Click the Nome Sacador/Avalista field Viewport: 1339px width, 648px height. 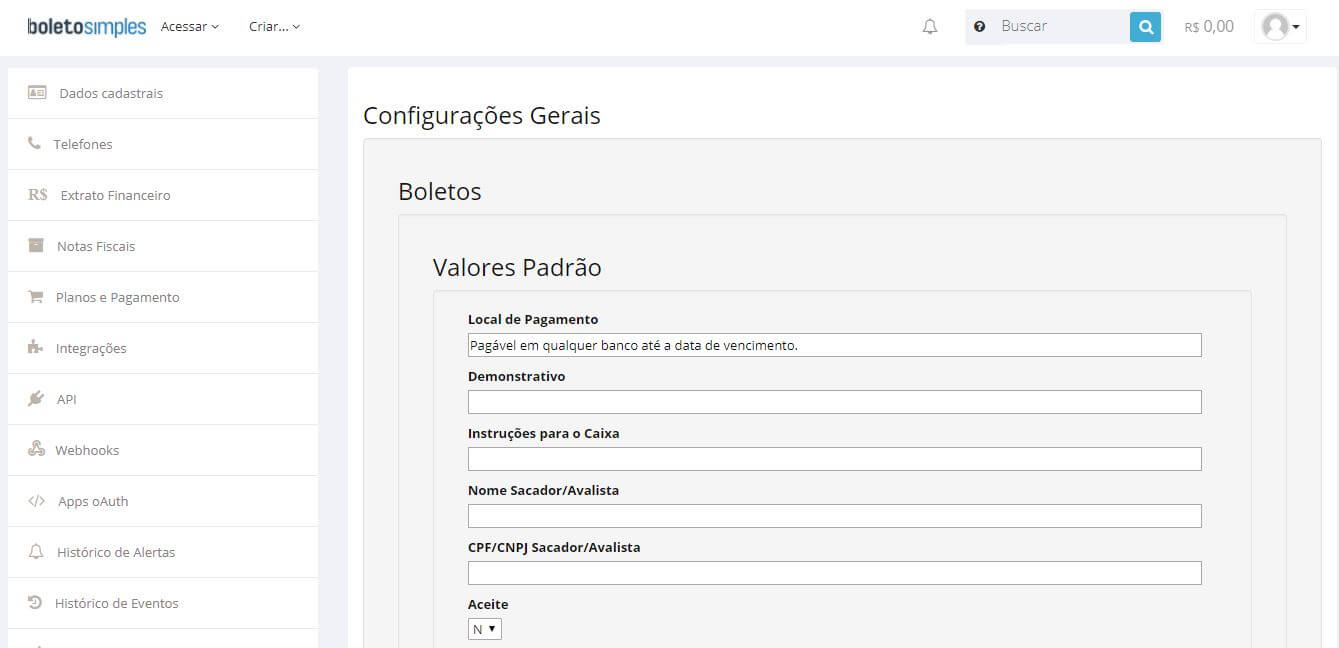(834, 516)
